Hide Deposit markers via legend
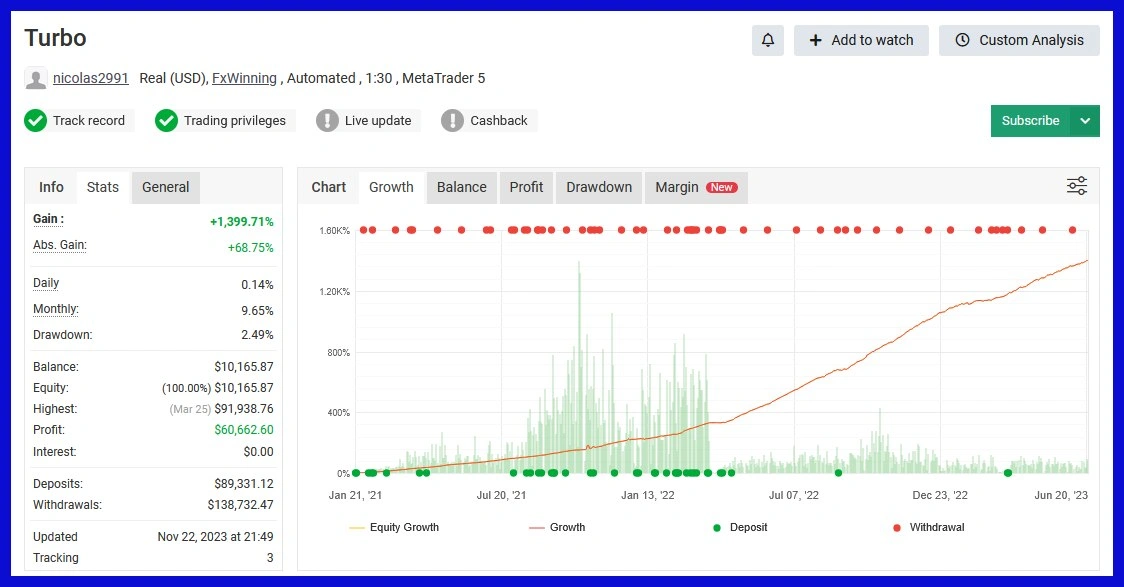The height and width of the screenshot is (587, 1124). click(739, 527)
